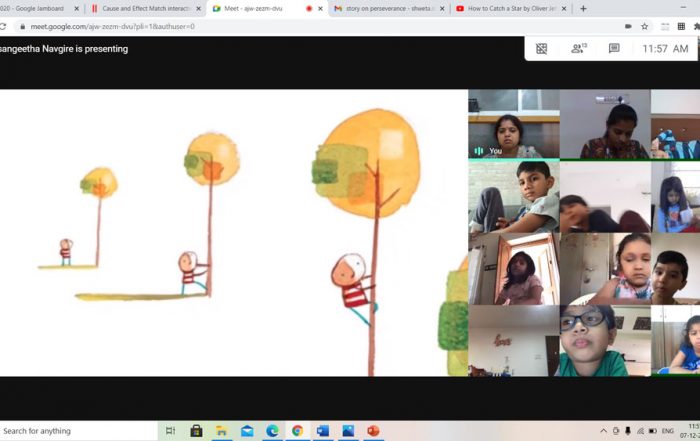
Task: Open the Meet chat panel
Action: [614, 48]
